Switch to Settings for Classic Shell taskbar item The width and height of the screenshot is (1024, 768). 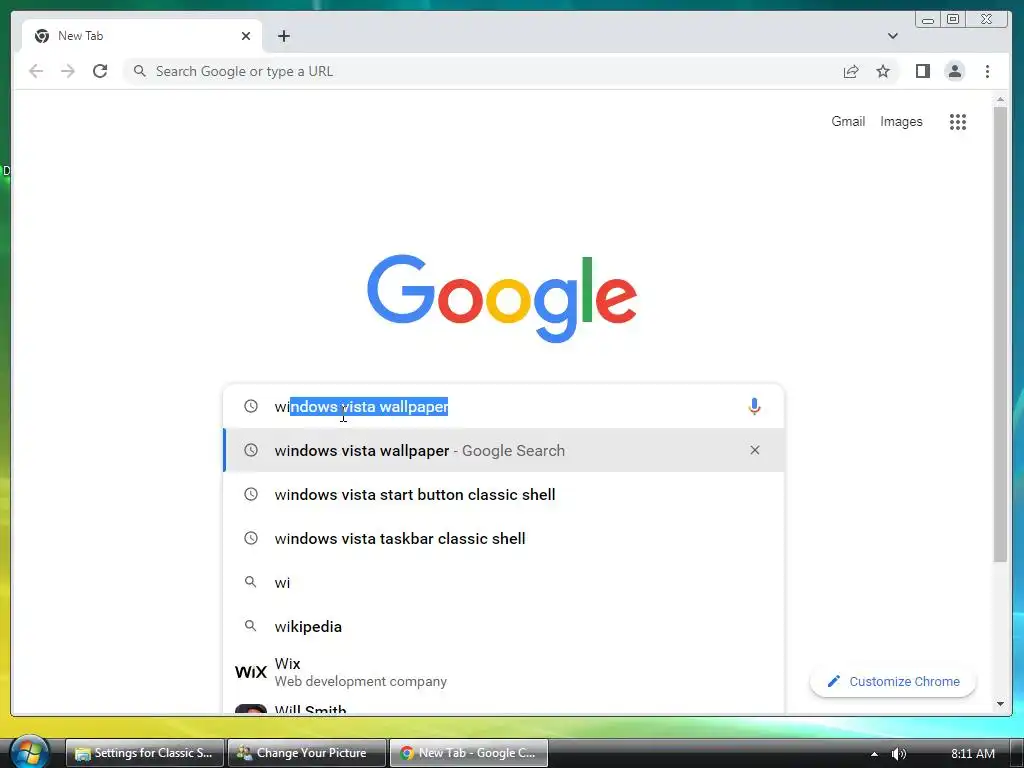145,753
